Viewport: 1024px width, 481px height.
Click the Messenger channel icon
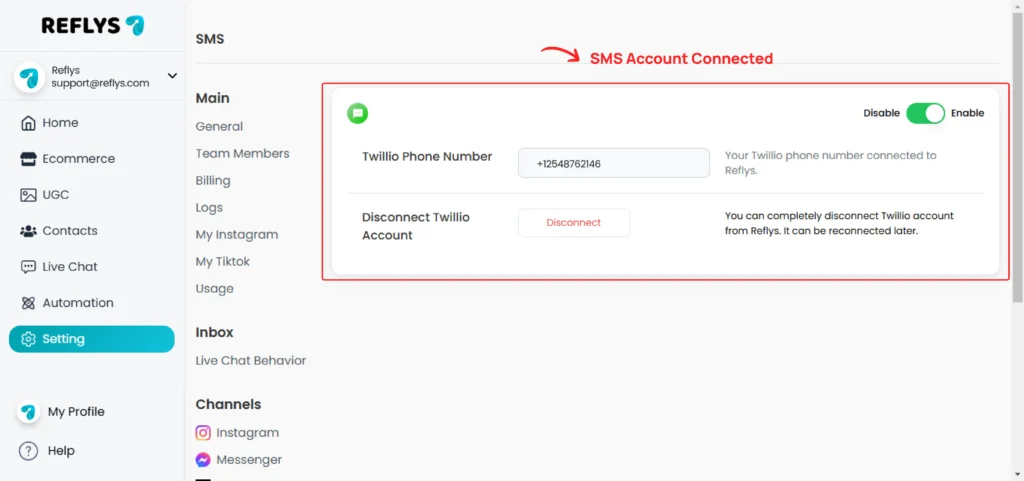click(x=203, y=460)
